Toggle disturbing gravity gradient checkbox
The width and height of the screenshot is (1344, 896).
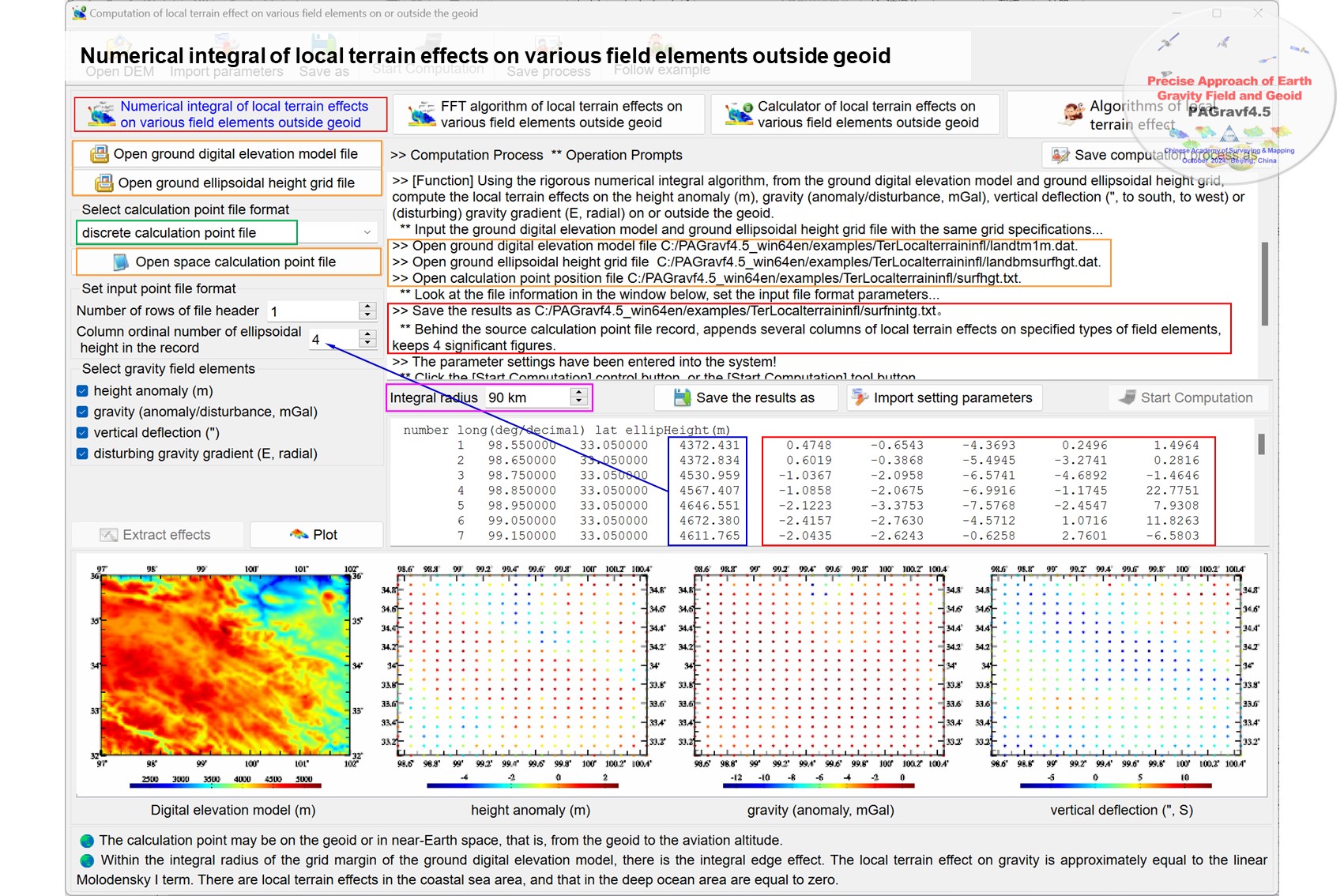coord(82,454)
